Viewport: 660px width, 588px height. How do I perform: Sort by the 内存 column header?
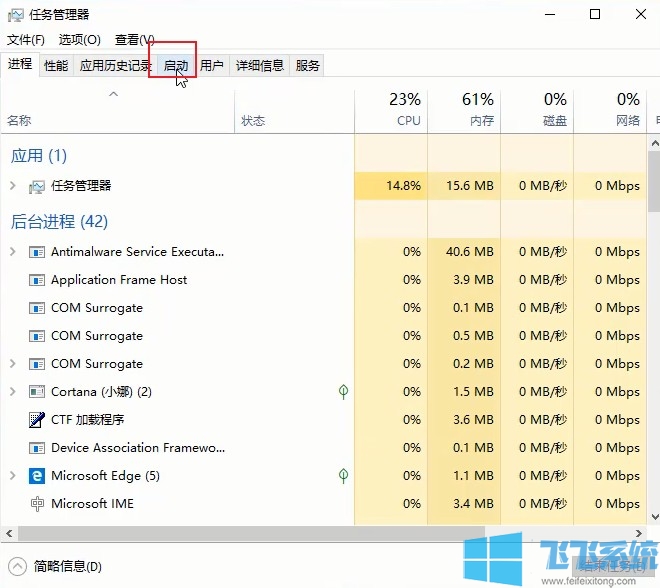click(464, 111)
